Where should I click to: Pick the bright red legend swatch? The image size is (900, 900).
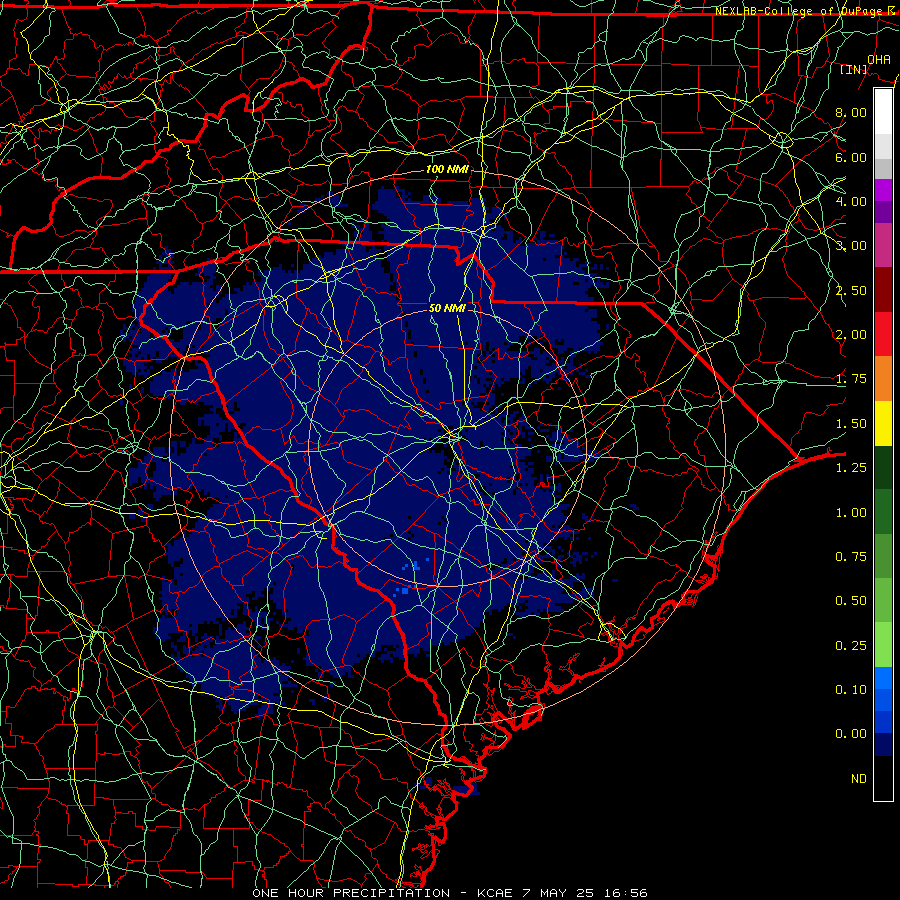click(x=883, y=334)
